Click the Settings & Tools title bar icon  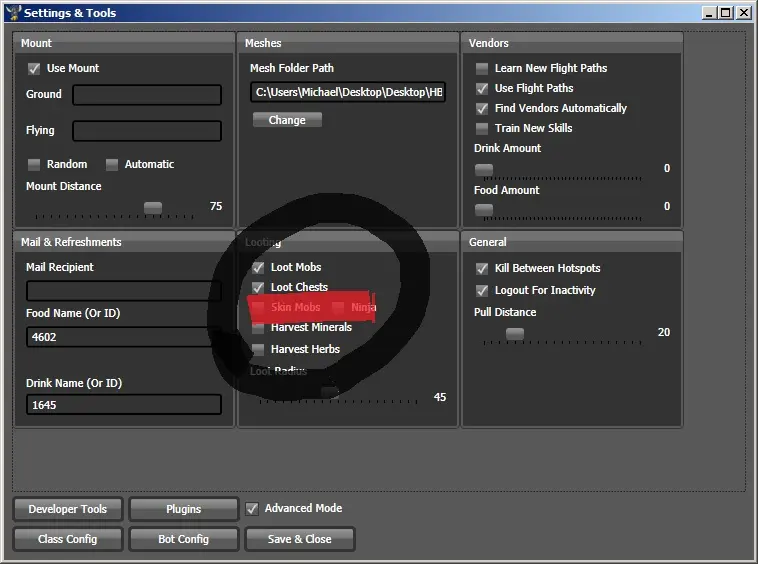[12, 13]
